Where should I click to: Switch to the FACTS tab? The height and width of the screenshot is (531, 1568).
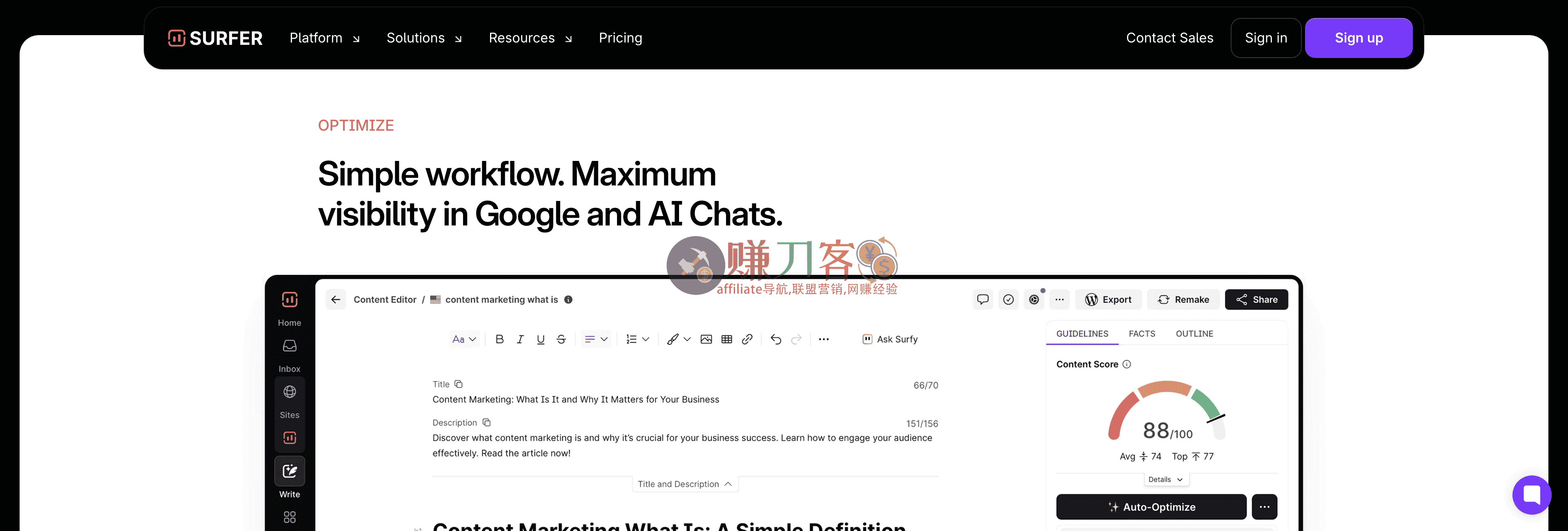tap(1142, 334)
